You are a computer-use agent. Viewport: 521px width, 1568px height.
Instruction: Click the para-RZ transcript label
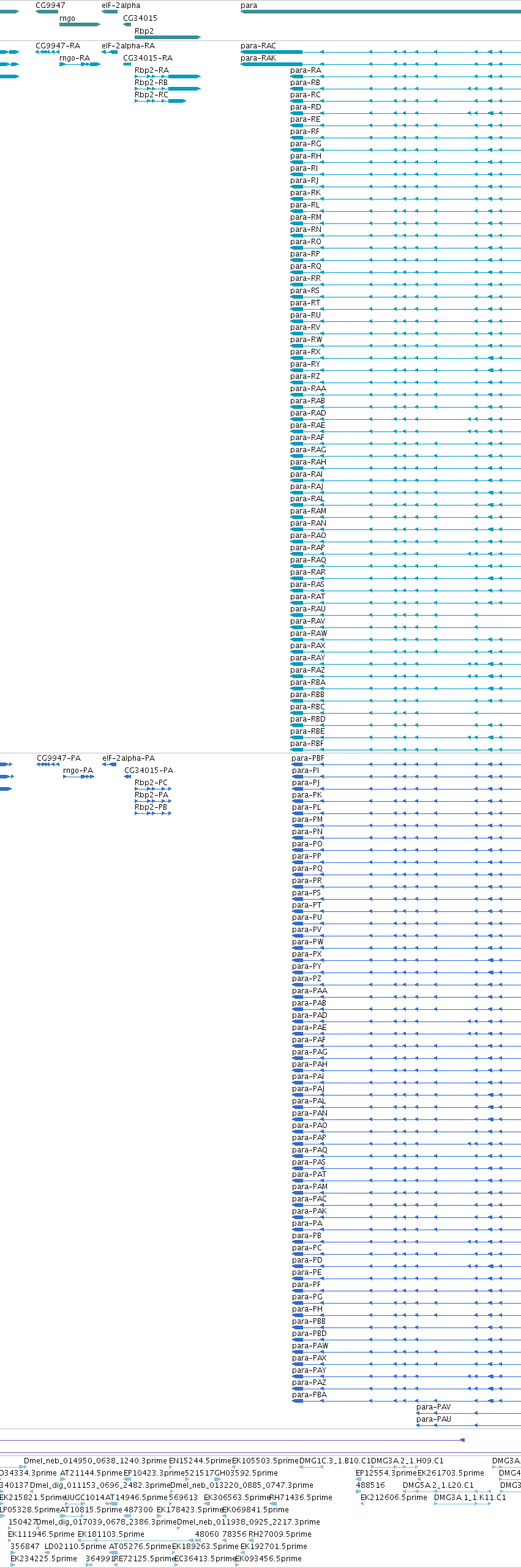point(305,376)
